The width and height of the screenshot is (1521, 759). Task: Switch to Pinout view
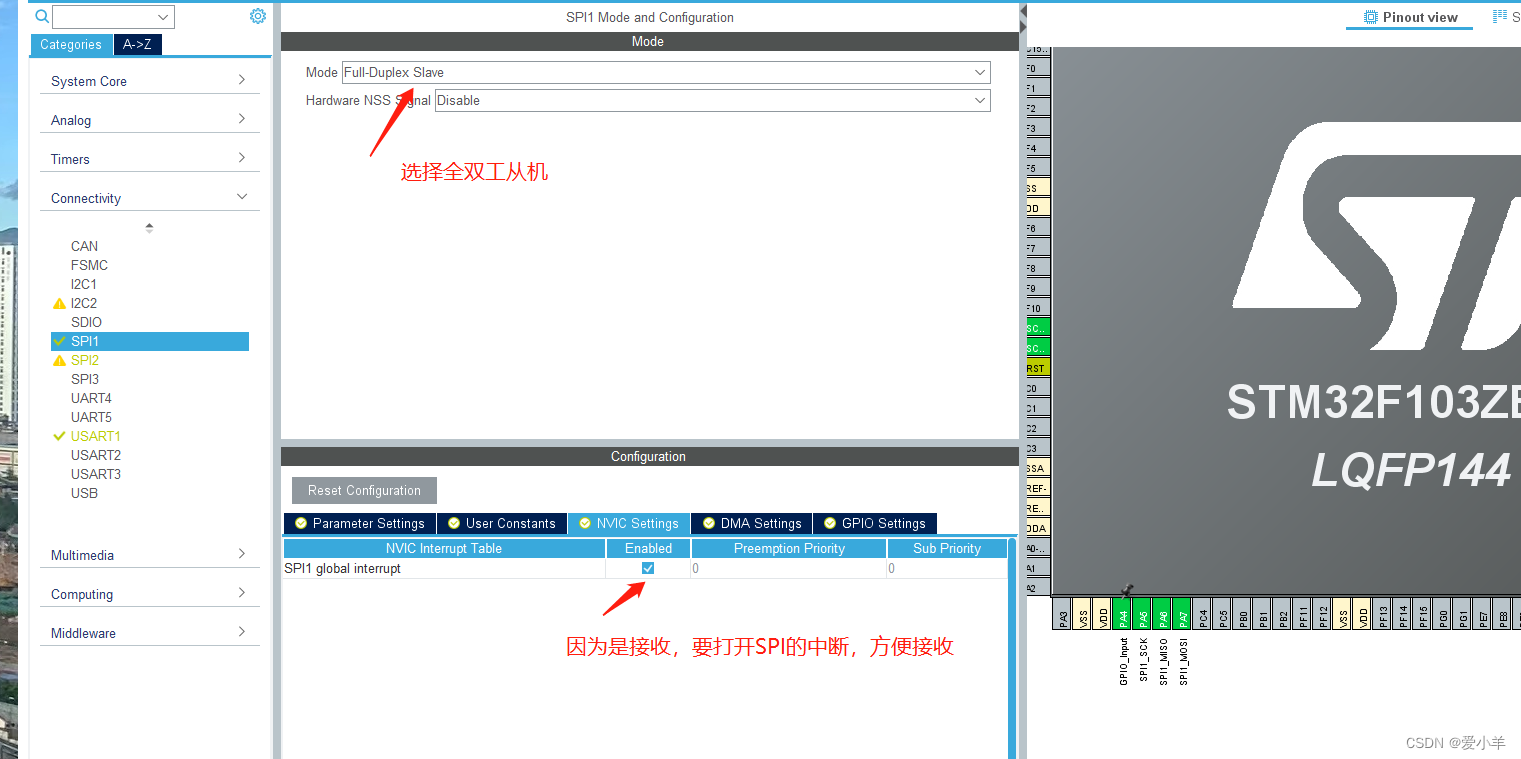pos(1410,17)
